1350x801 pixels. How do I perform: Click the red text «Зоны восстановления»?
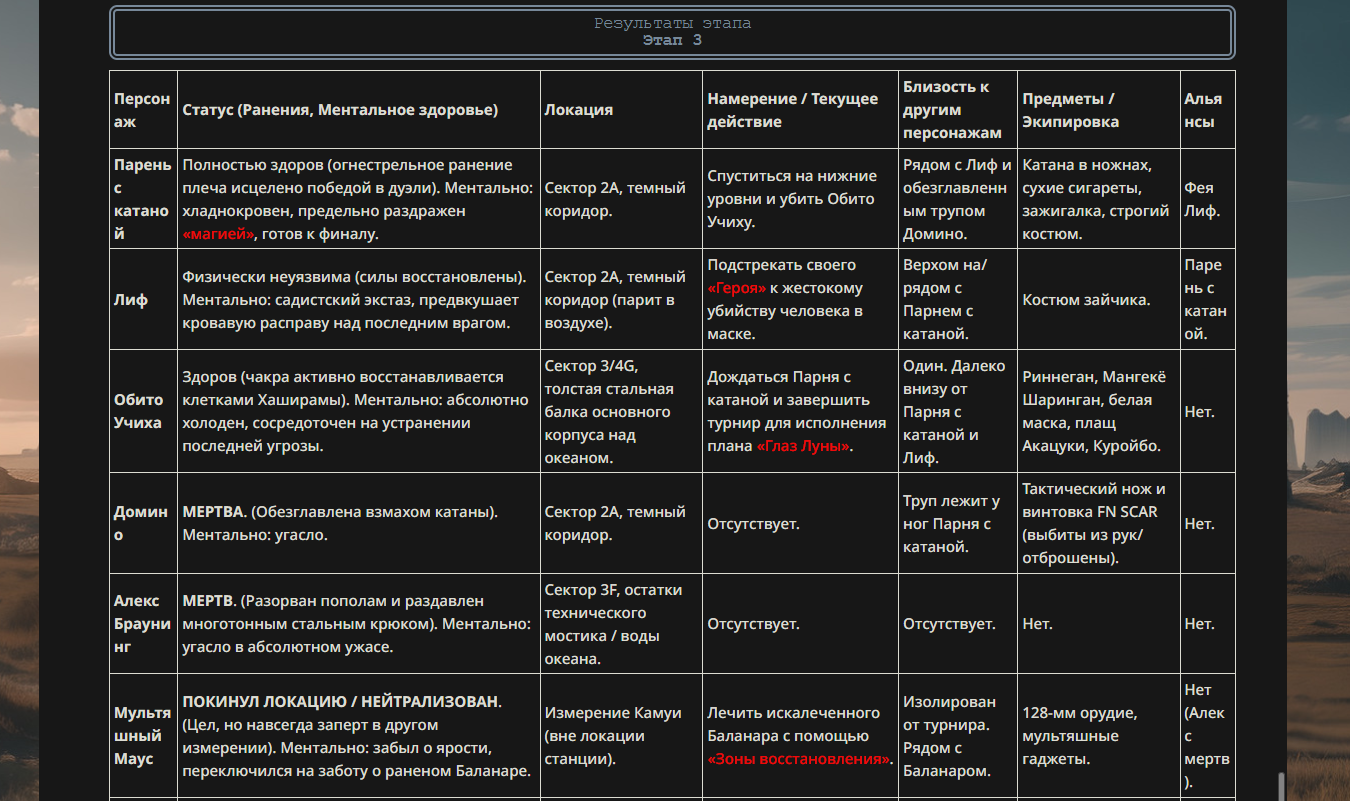click(799, 759)
